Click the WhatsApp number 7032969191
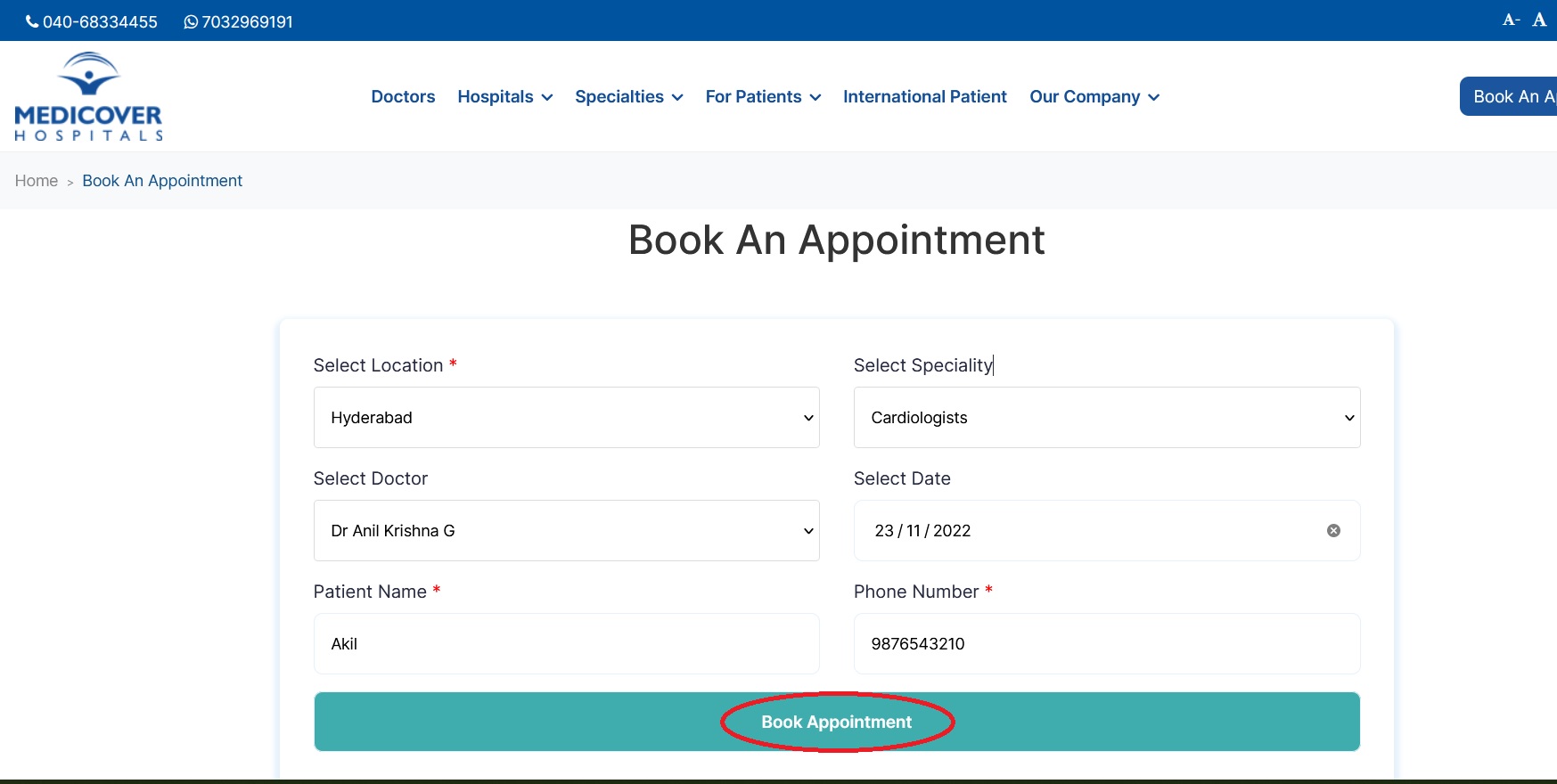This screenshot has width=1557, height=784. point(239,21)
